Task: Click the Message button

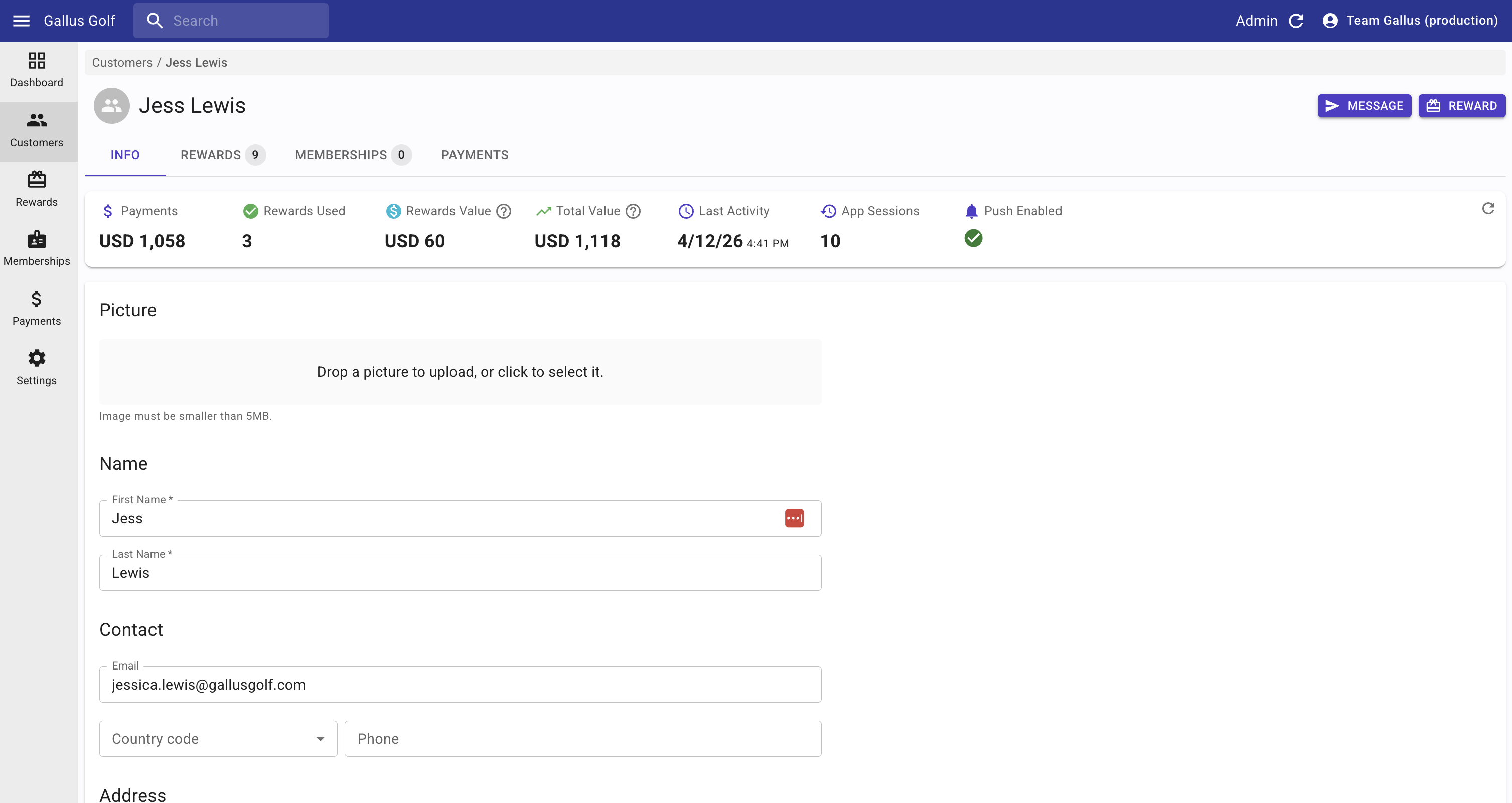Action: coord(1364,106)
